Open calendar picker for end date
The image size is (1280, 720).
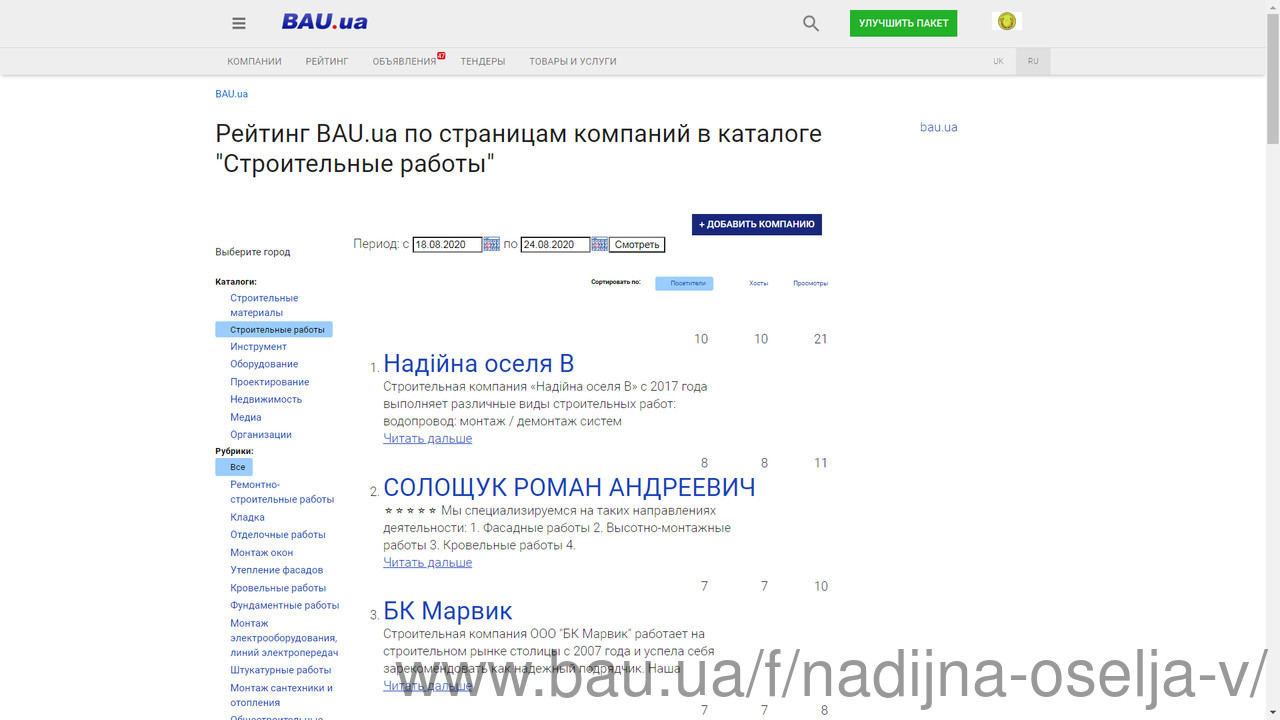[x=599, y=244]
